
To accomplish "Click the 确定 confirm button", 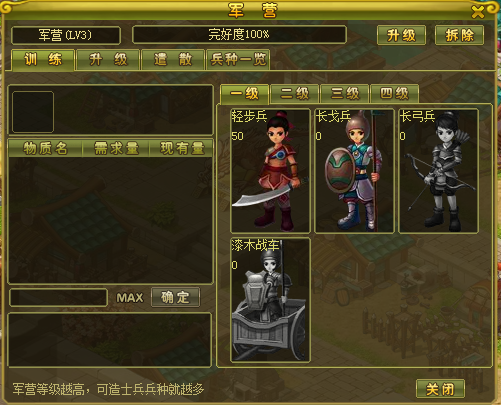I will click(175, 297).
